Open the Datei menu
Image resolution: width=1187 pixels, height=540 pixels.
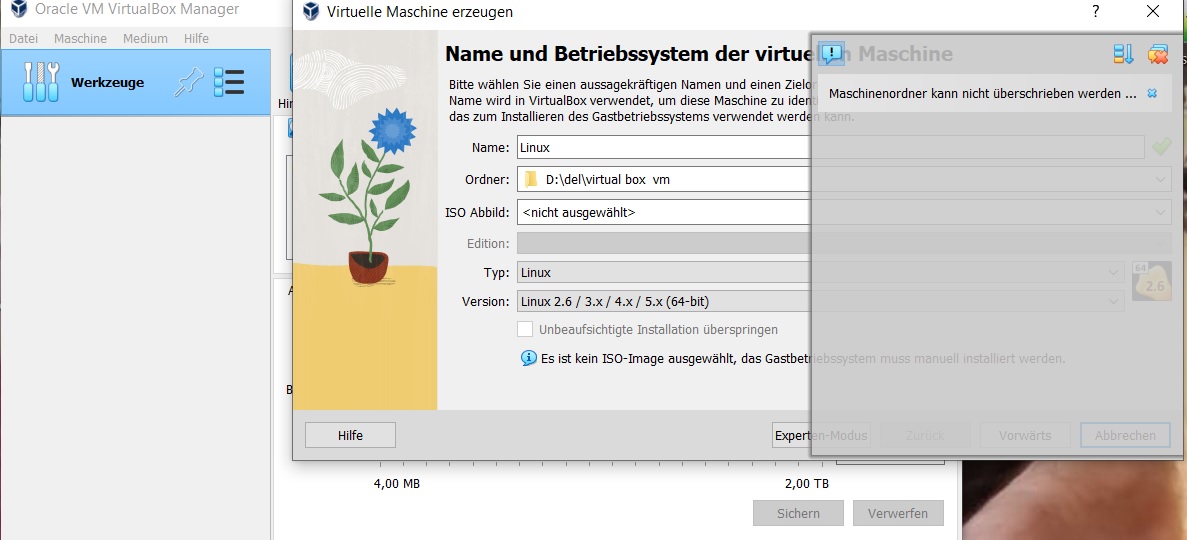(x=23, y=39)
